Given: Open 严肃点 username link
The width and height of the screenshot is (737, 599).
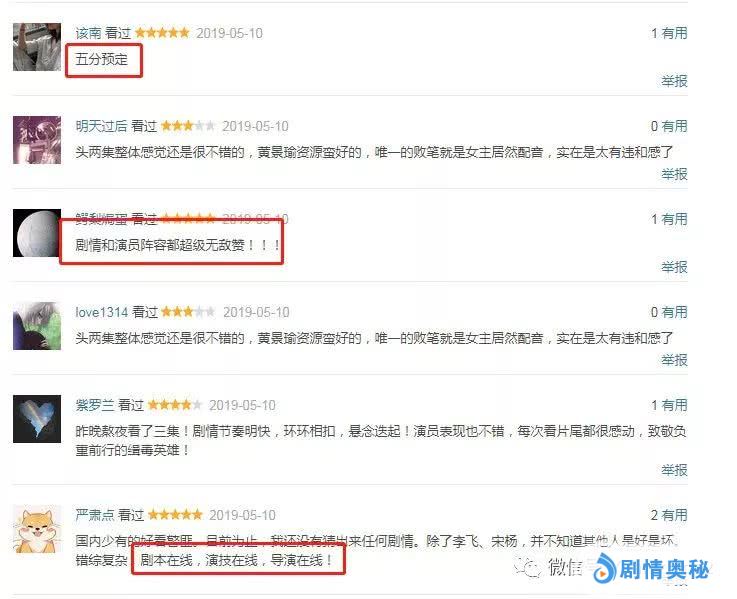Looking at the screenshot, I should coord(95,515).
